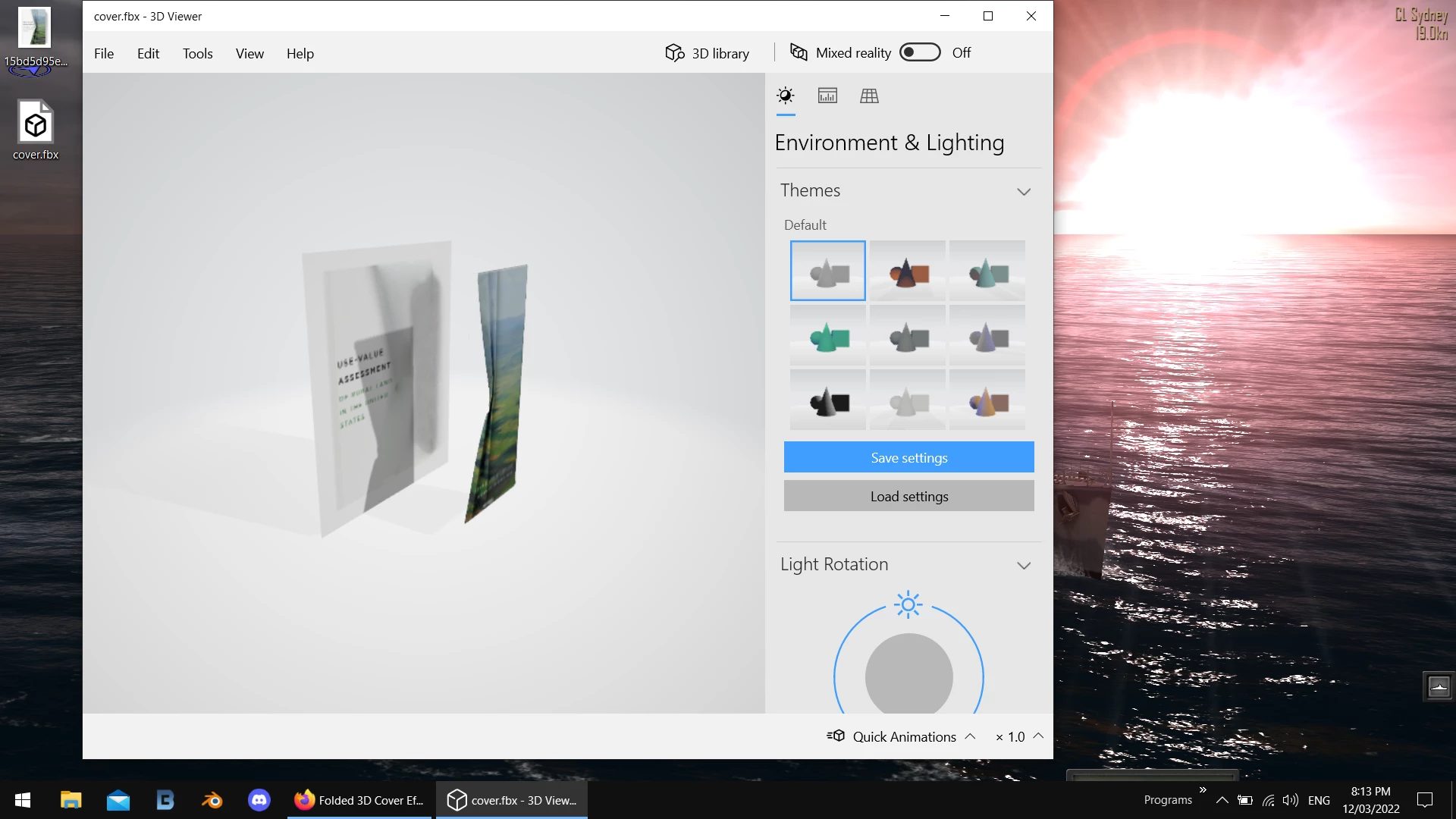
Task: Collapse the Light Rotation section
Action: [x=1024, y=565]
